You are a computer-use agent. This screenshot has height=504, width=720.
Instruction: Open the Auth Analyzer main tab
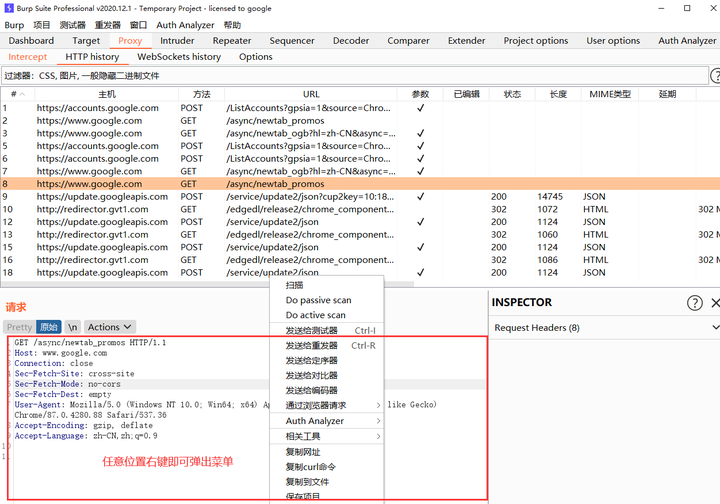click(x=687, y=41)
